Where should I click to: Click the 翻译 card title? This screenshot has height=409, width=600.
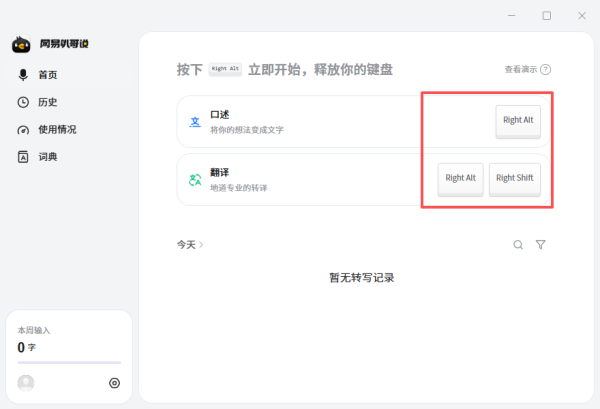(x=220, y=172)
